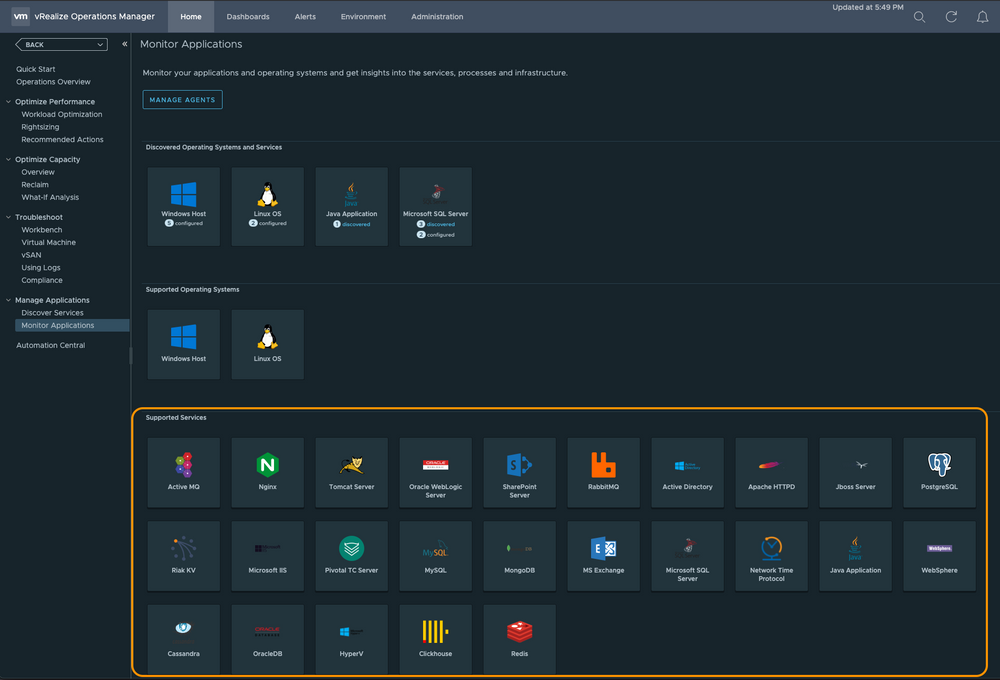Image resolution: width=1000 pixels, height=680 pixels.
Task: Open the notifications bell icon
Action: coord(982,17)
